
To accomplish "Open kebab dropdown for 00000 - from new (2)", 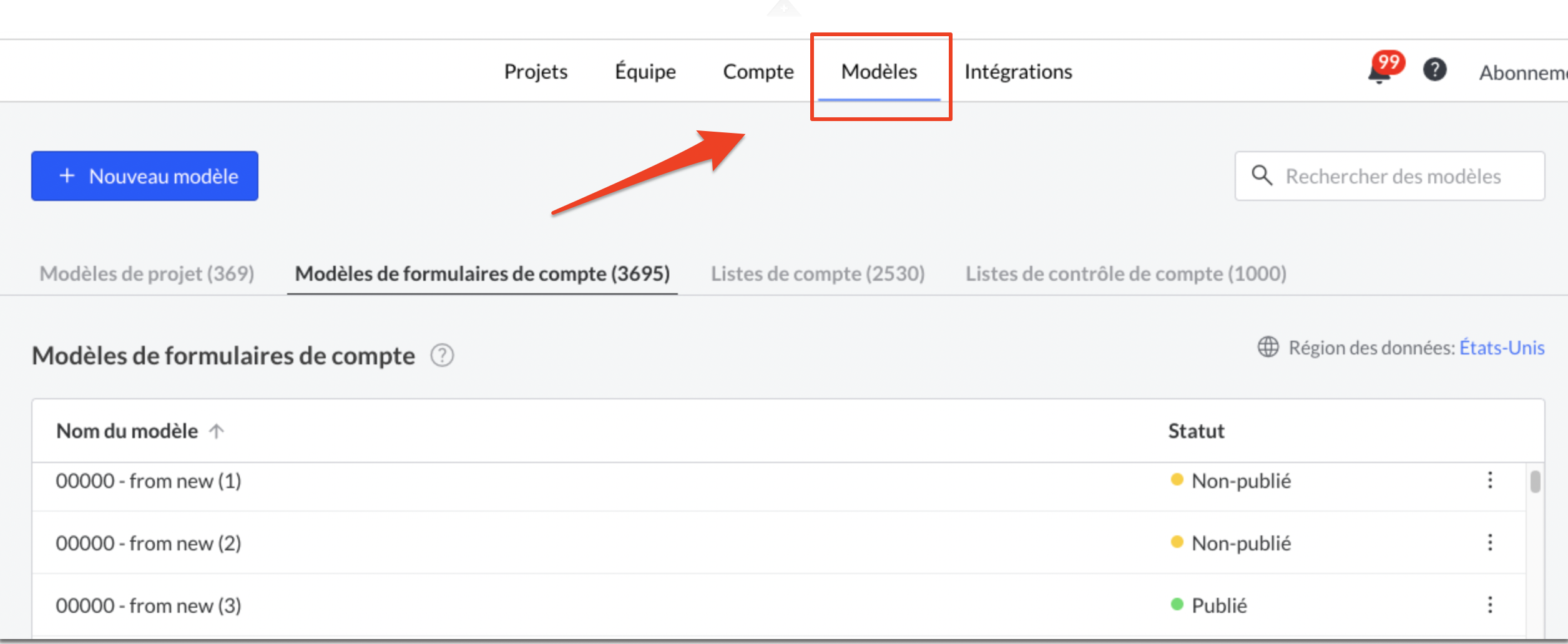I will point(1491,542).
